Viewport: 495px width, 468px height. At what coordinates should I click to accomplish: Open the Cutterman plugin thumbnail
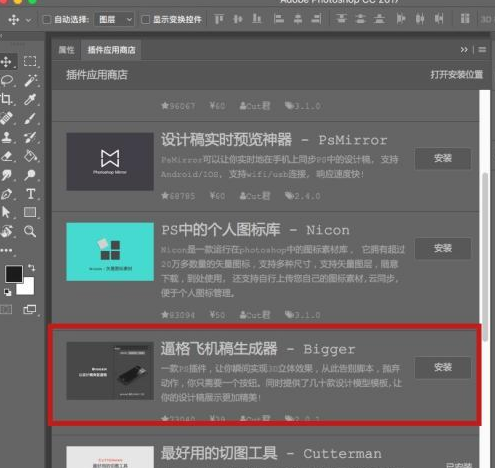(110, 457)
